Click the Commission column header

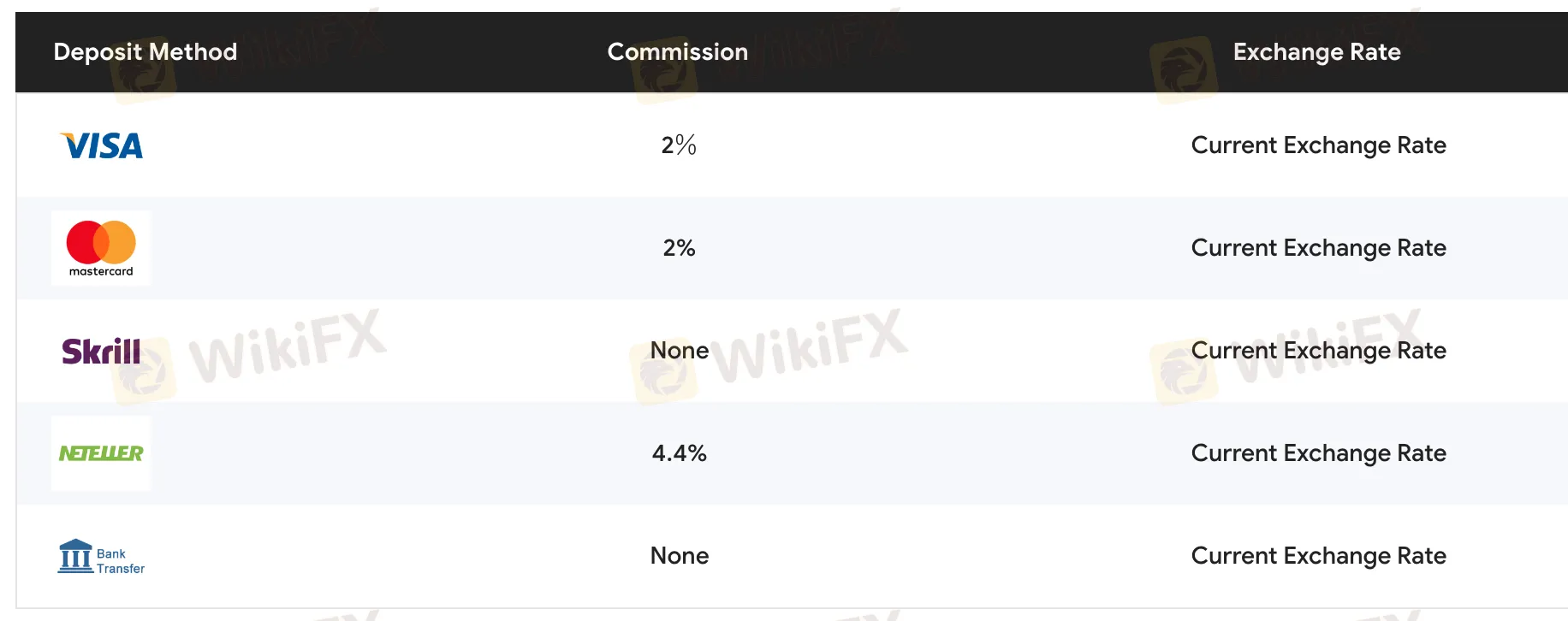678,52
